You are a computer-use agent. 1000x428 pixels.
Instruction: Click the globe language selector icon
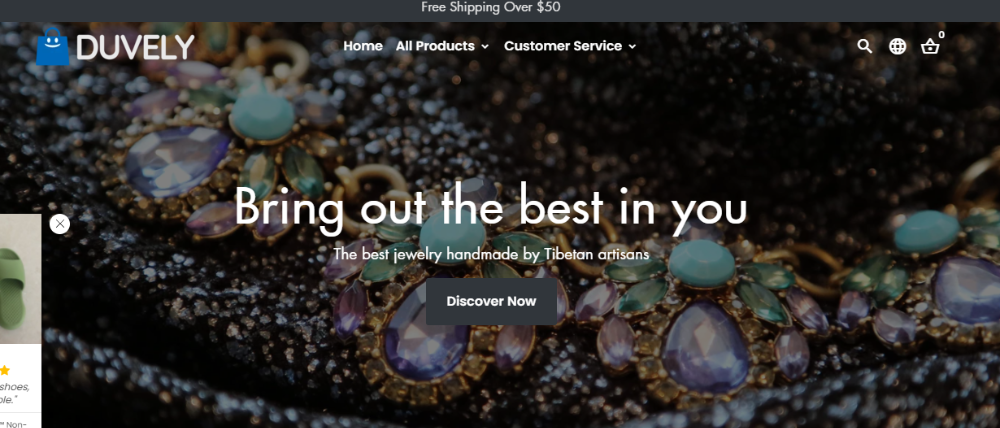[x=897, y=46]
